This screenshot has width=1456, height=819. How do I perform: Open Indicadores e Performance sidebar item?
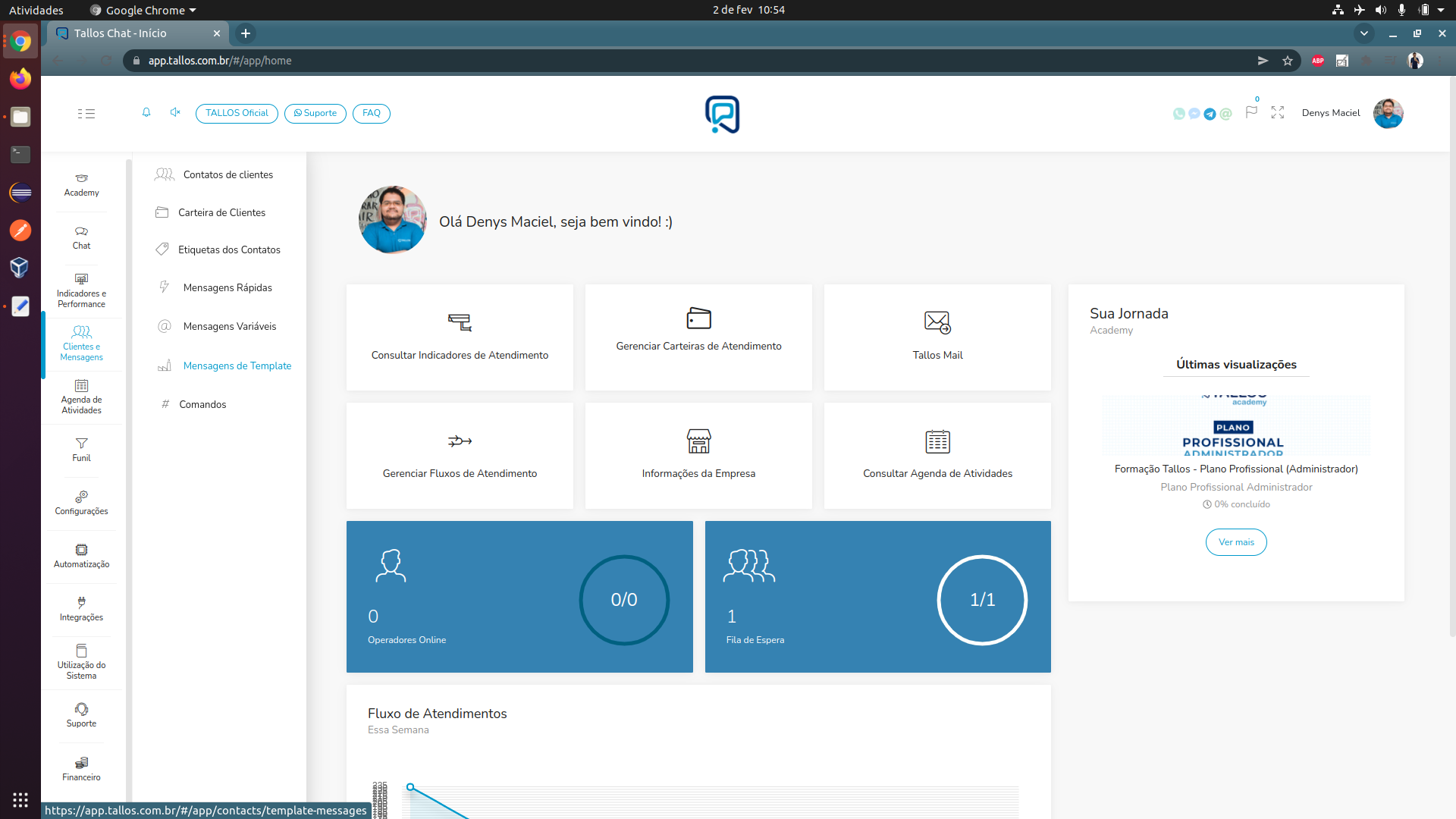[x=81, y=290]
